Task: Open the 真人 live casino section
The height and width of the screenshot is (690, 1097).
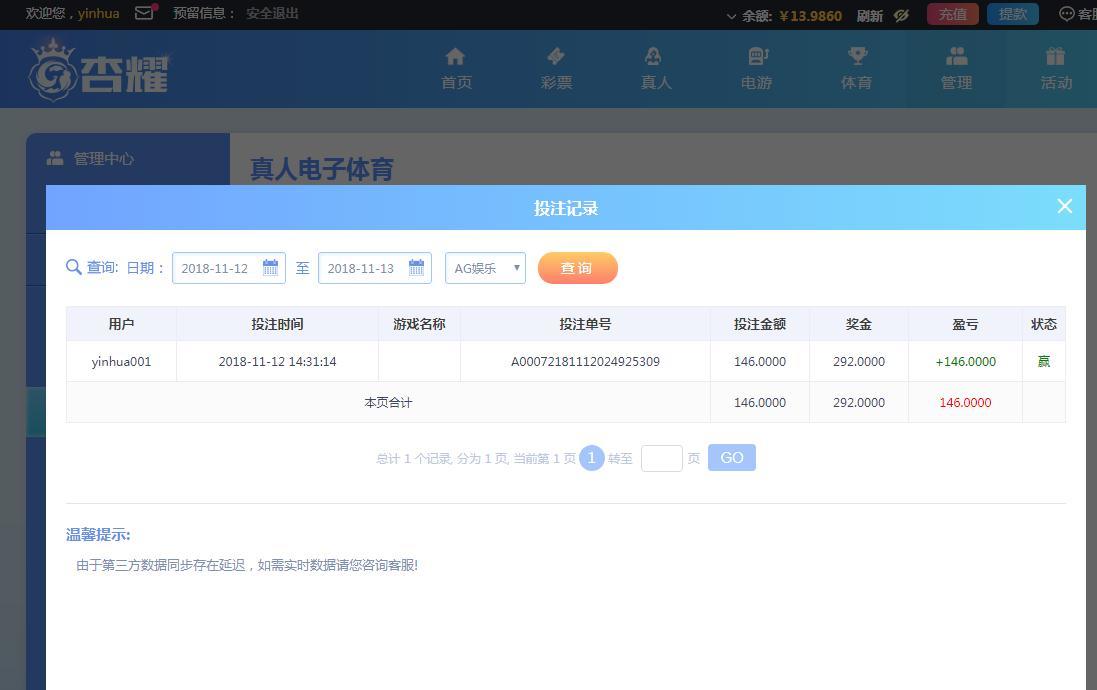Action: [x=656, y=68]
